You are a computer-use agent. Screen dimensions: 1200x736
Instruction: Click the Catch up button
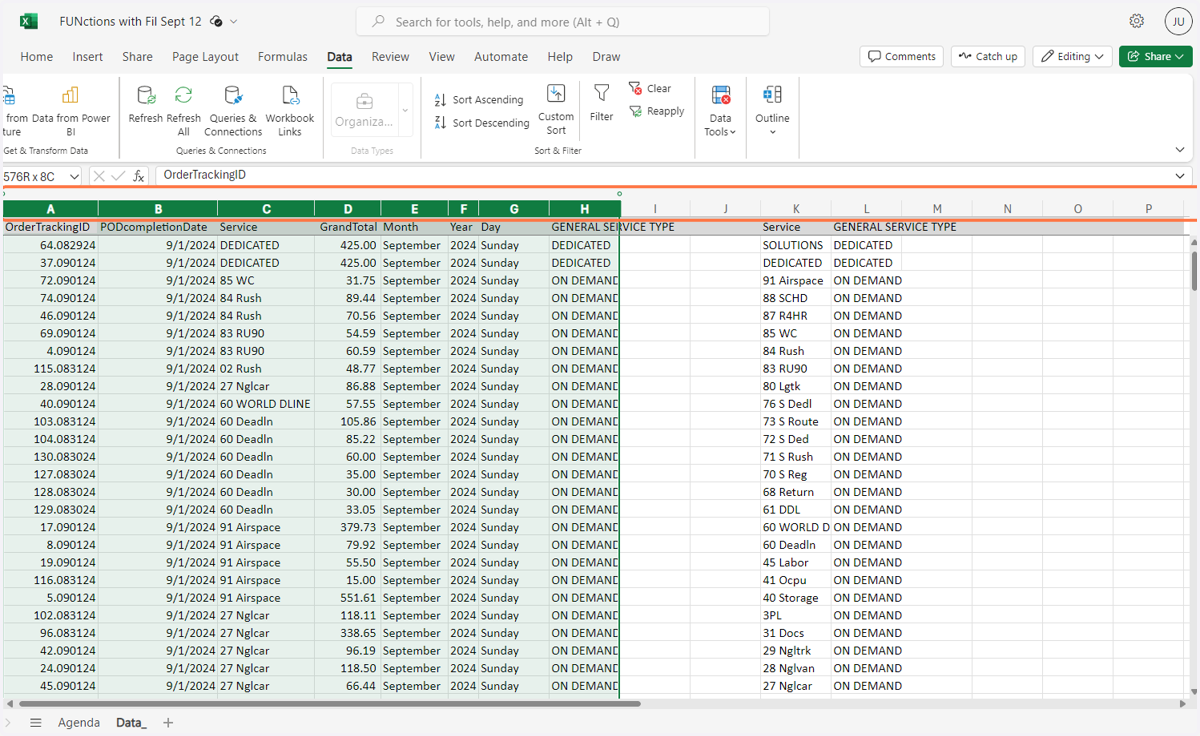987,56
